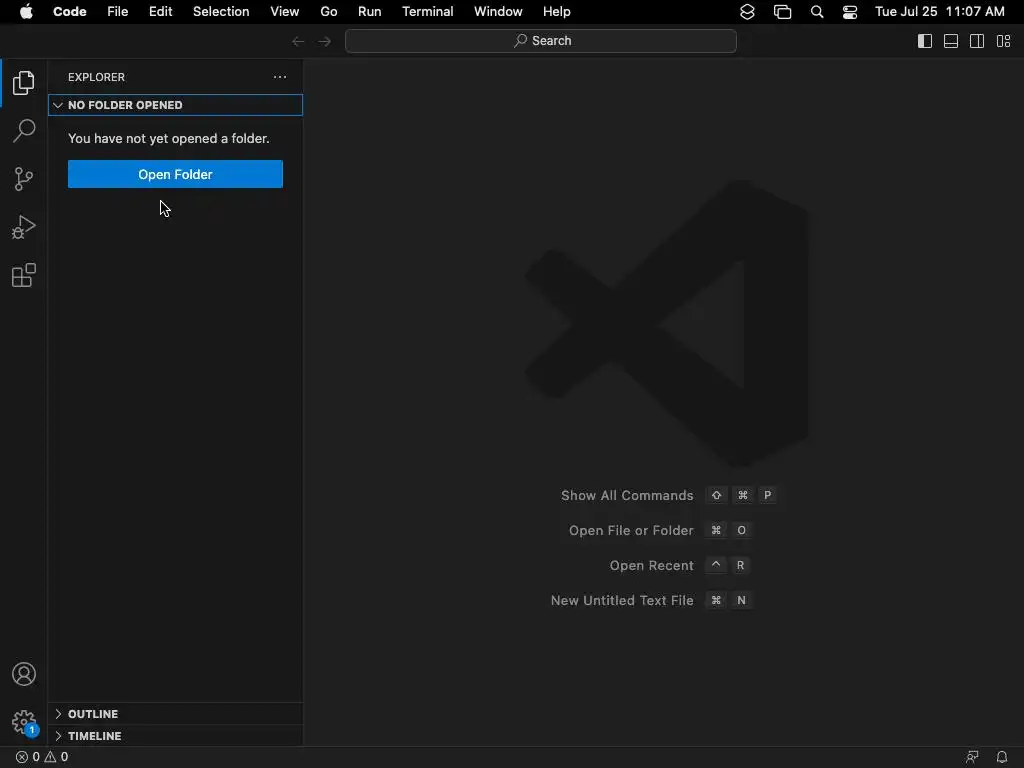This screenshot has width=1024, height=768.
Task: Open the Accounts menu icon
Action: point(24,674)
